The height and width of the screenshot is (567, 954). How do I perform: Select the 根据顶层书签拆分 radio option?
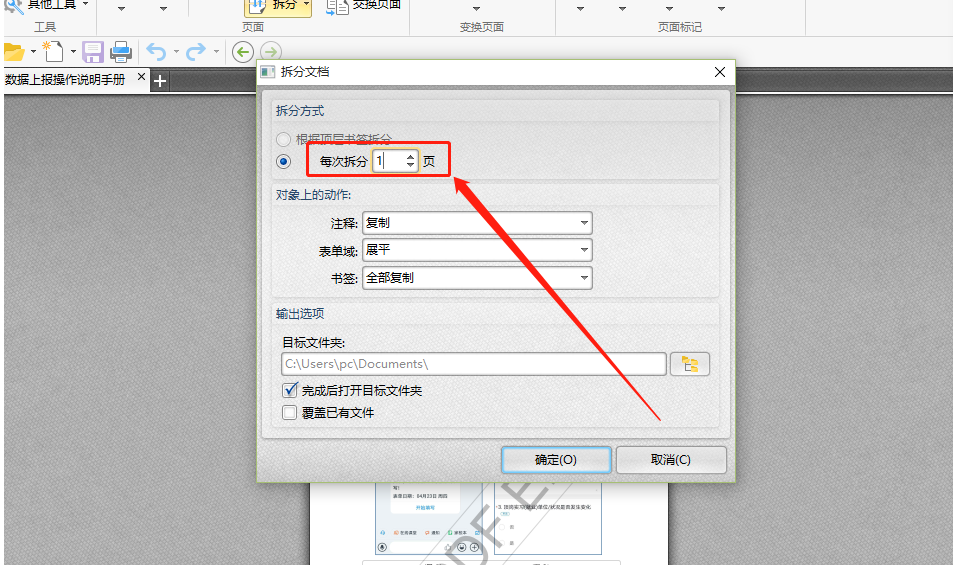tap(283, 139)
